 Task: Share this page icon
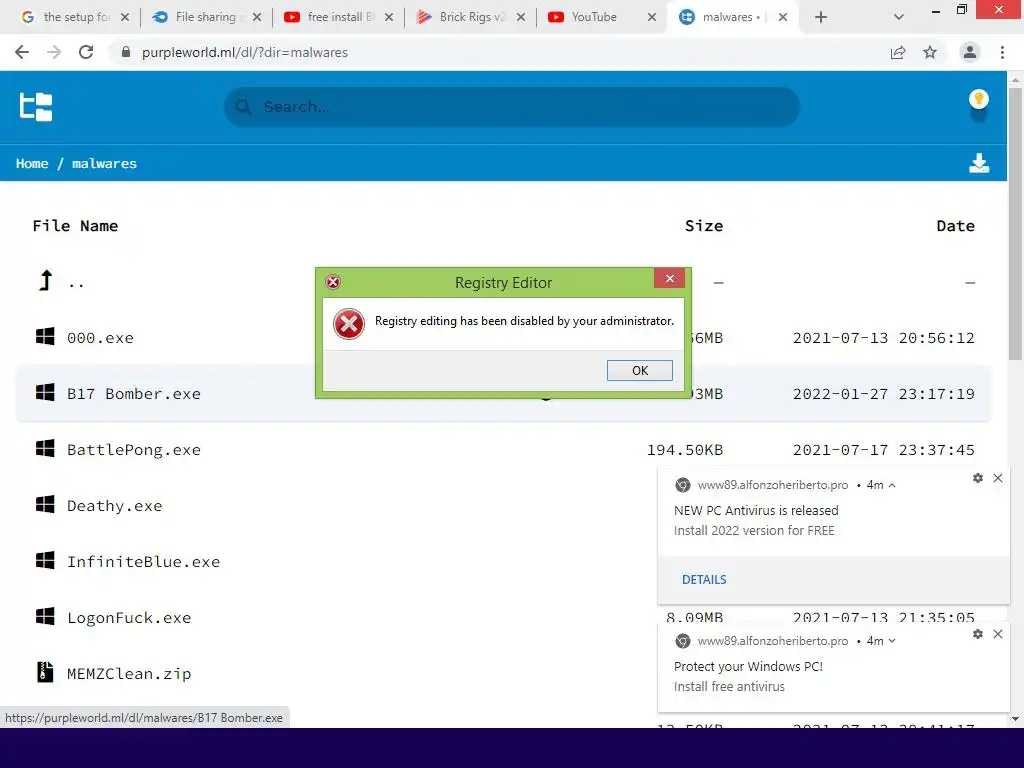coord(898,52)
